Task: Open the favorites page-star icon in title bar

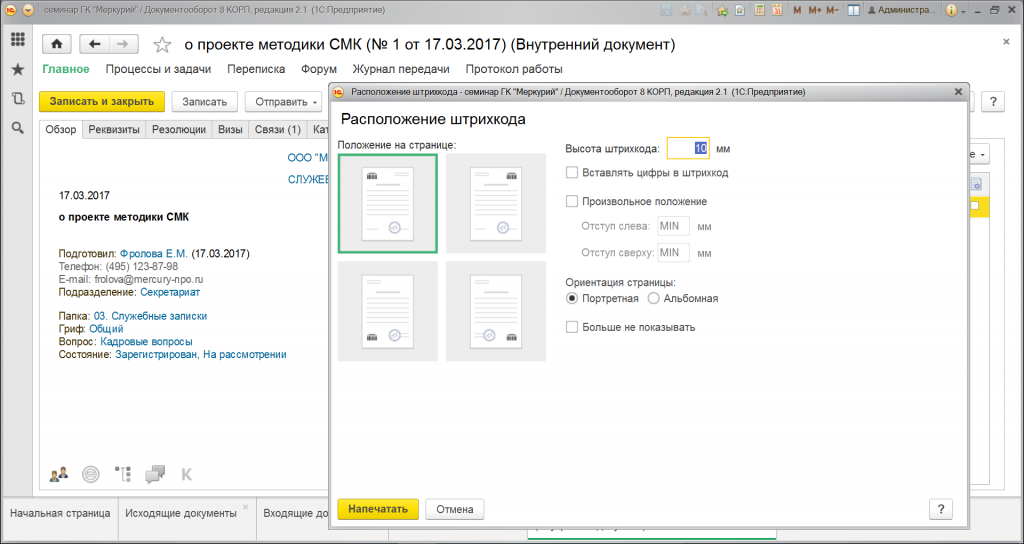Action: 740,10
